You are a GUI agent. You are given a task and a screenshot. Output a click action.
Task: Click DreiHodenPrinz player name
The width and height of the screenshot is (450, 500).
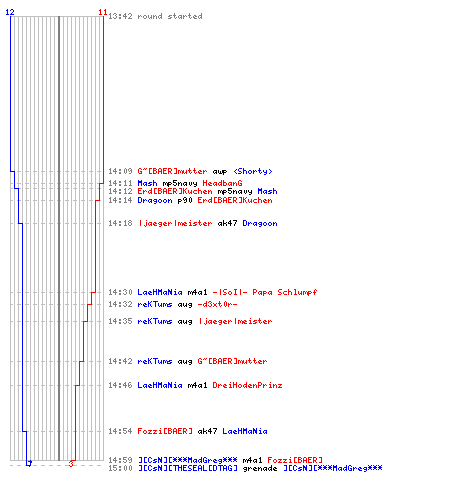(x=247, y=385)
